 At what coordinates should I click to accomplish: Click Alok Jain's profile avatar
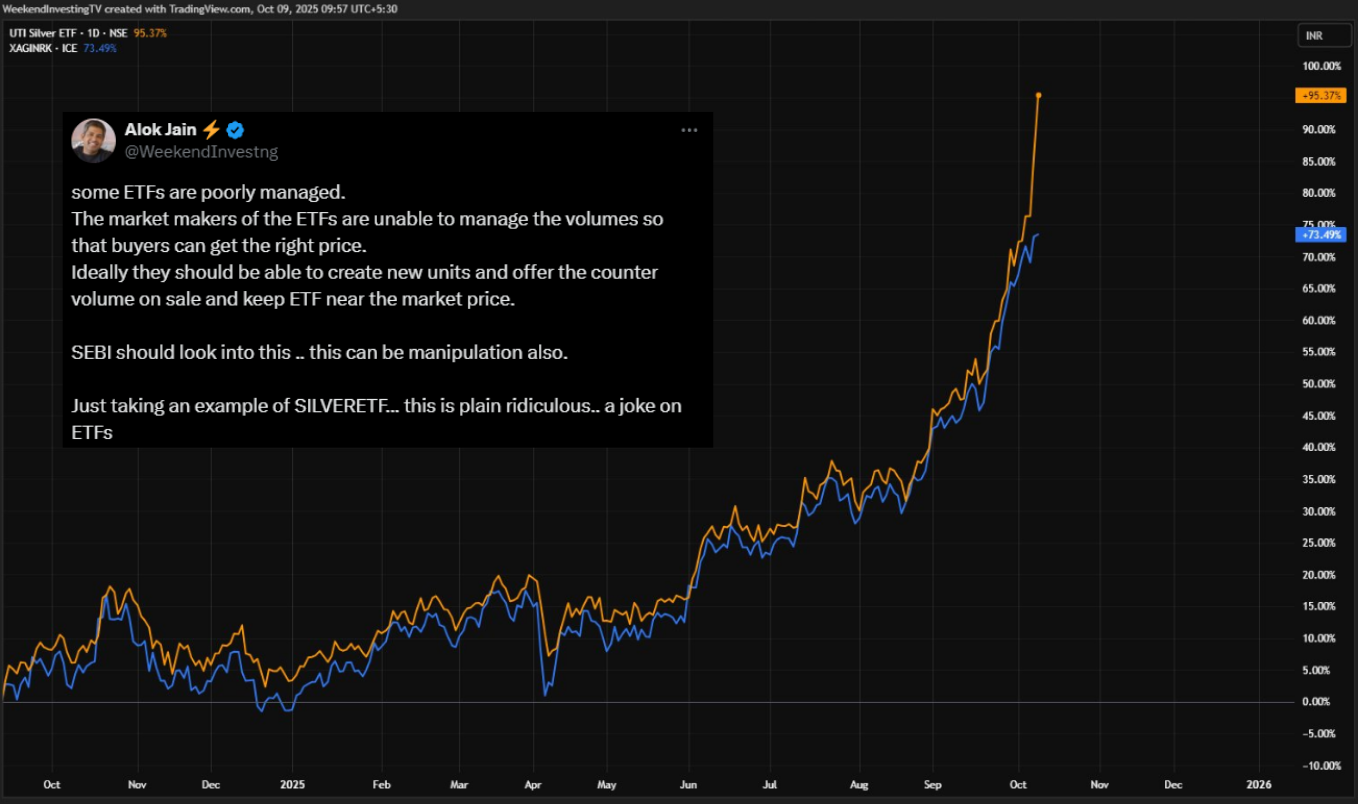click(x=93, y=140)
